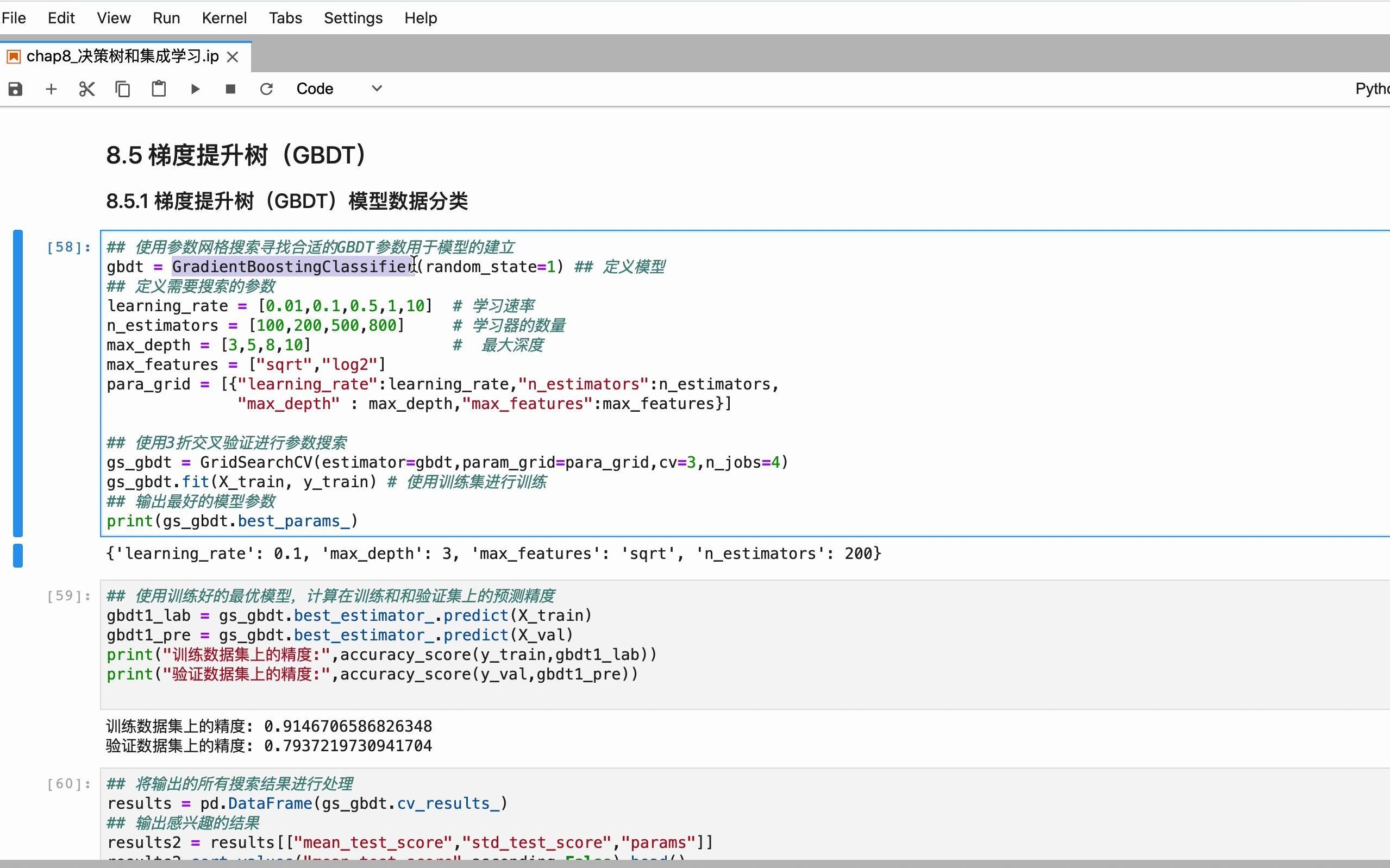This screenshot has width=1390, height=868.
Task: Click the [59]: cell prompt
Action: click(x=68, y=596)
